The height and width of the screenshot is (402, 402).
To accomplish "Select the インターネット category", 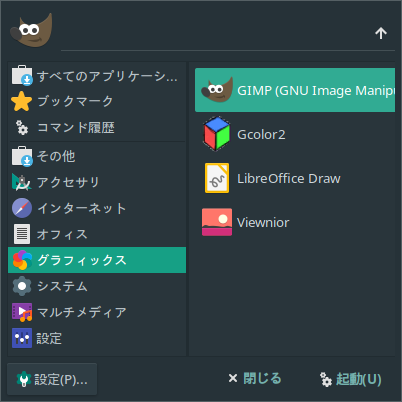I will point(97,208).
